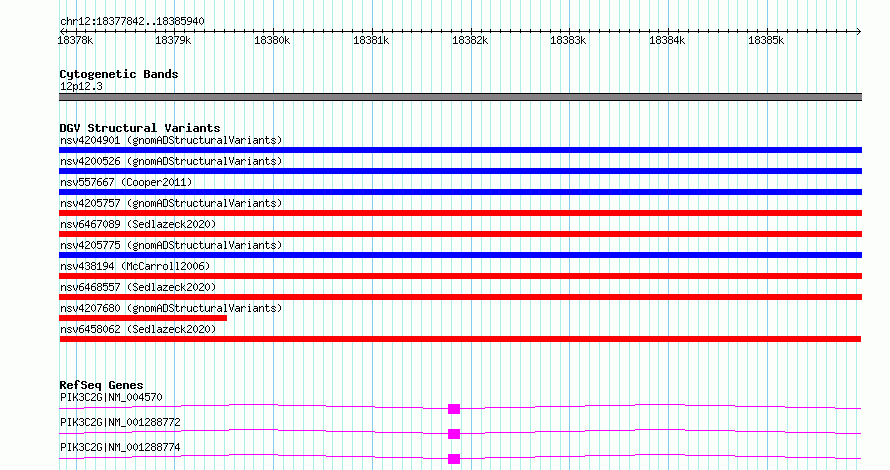The image size is (890, 470).
Task: Click the ruler's right arrowhead
Action: coord(859,31)
